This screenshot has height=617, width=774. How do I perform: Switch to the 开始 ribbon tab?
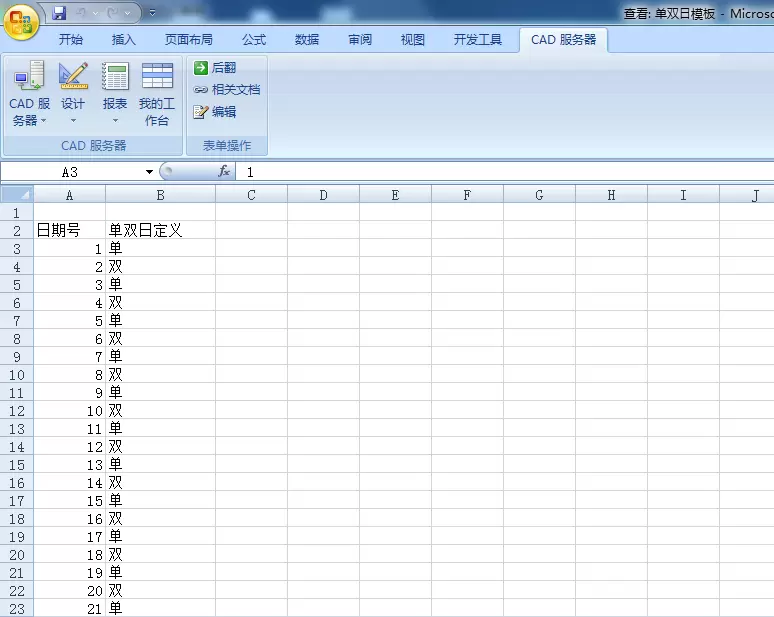click(71, 40)
